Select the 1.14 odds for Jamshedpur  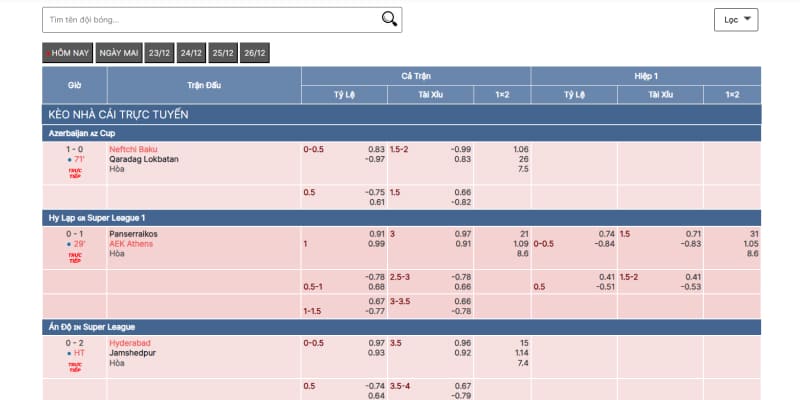click(521, 353)
